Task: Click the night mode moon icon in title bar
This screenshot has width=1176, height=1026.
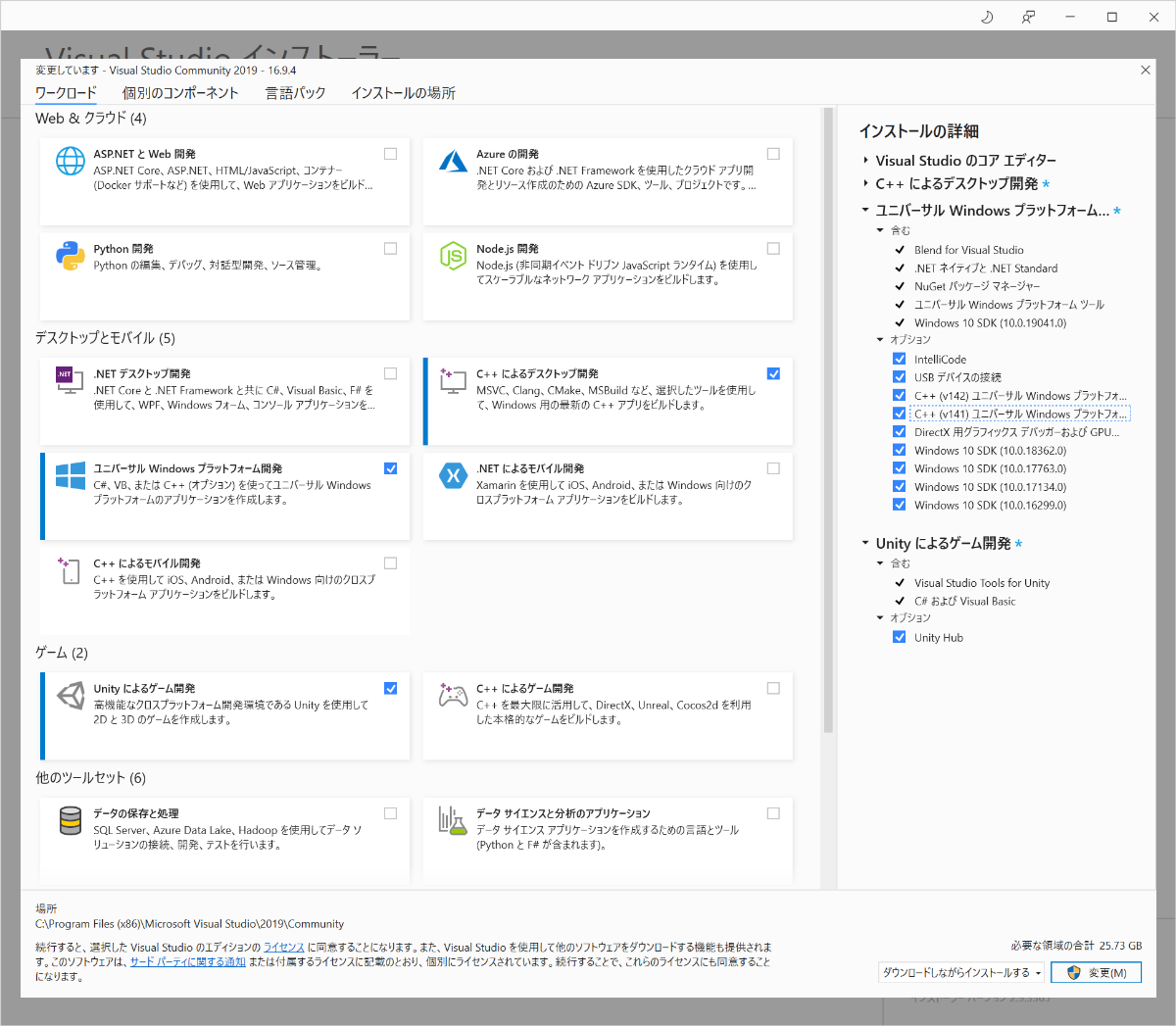Action: [x=987, y=17]
